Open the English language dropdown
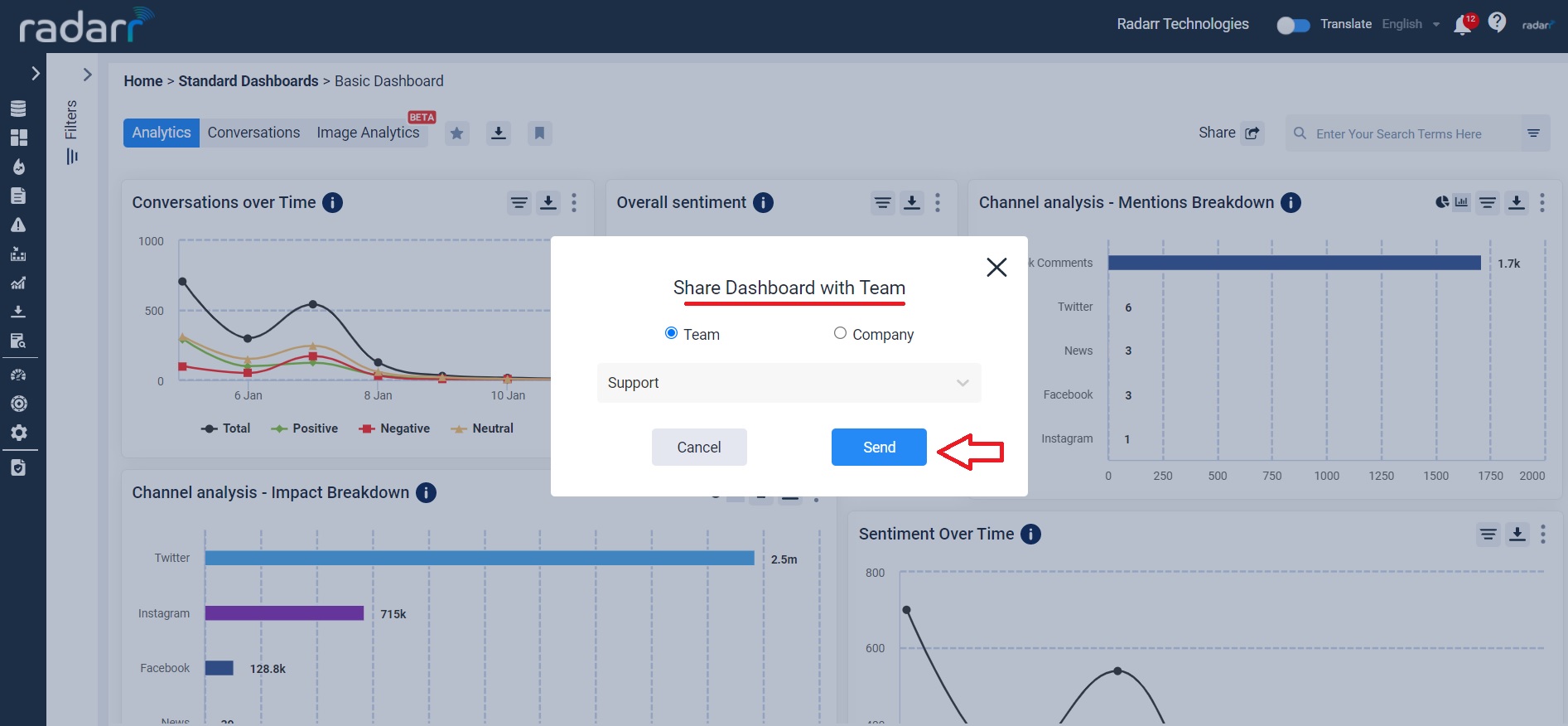This screenshot has width=1568, height=726. pyautogui.click(x=1411, y=24)
